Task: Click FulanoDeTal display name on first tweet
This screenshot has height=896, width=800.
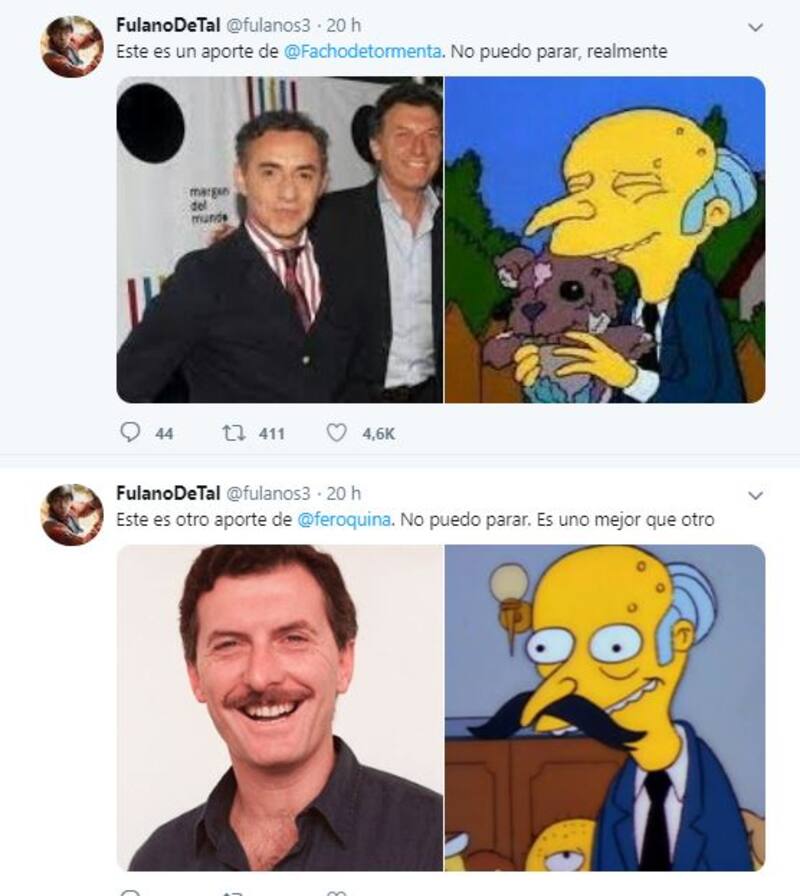Action: click(167, 25)
